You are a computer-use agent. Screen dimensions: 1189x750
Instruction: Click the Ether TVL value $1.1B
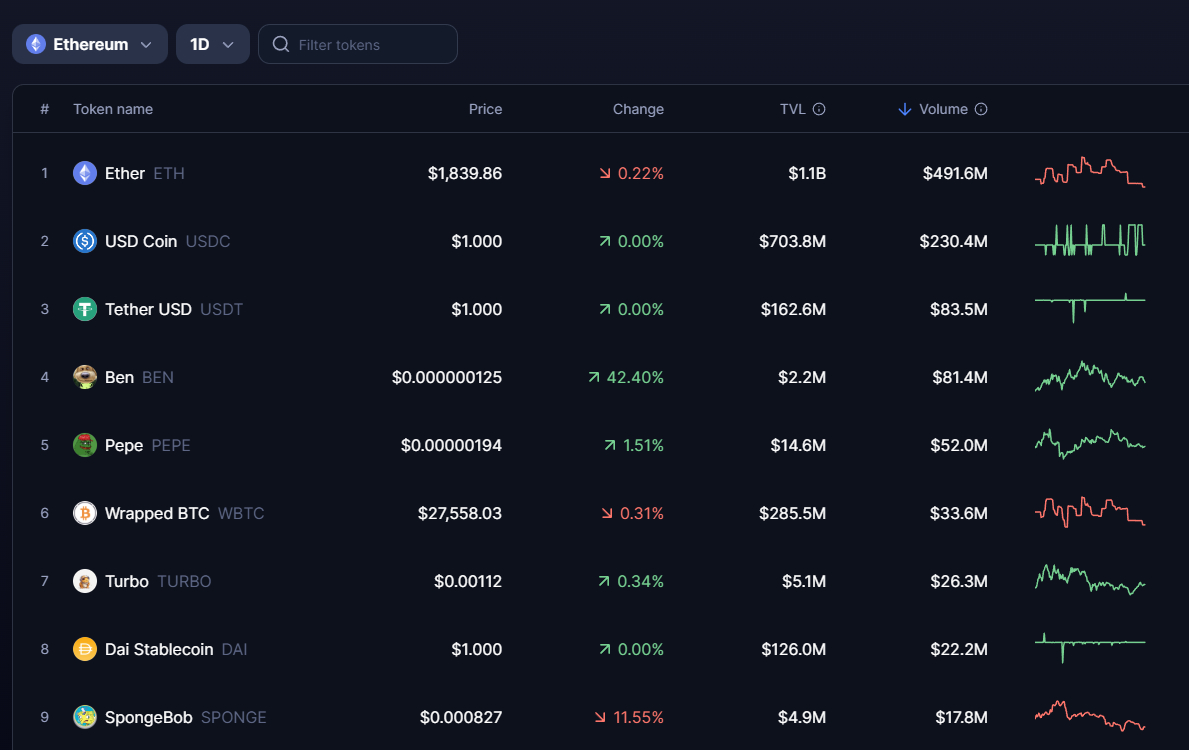tap(807, 173)
